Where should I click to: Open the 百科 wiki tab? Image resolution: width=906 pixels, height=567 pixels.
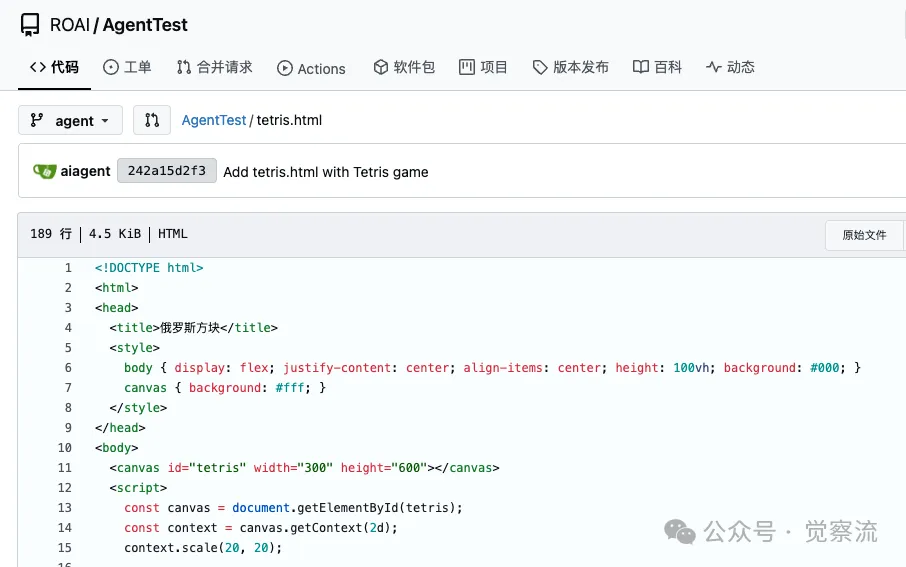pos(657,67)
